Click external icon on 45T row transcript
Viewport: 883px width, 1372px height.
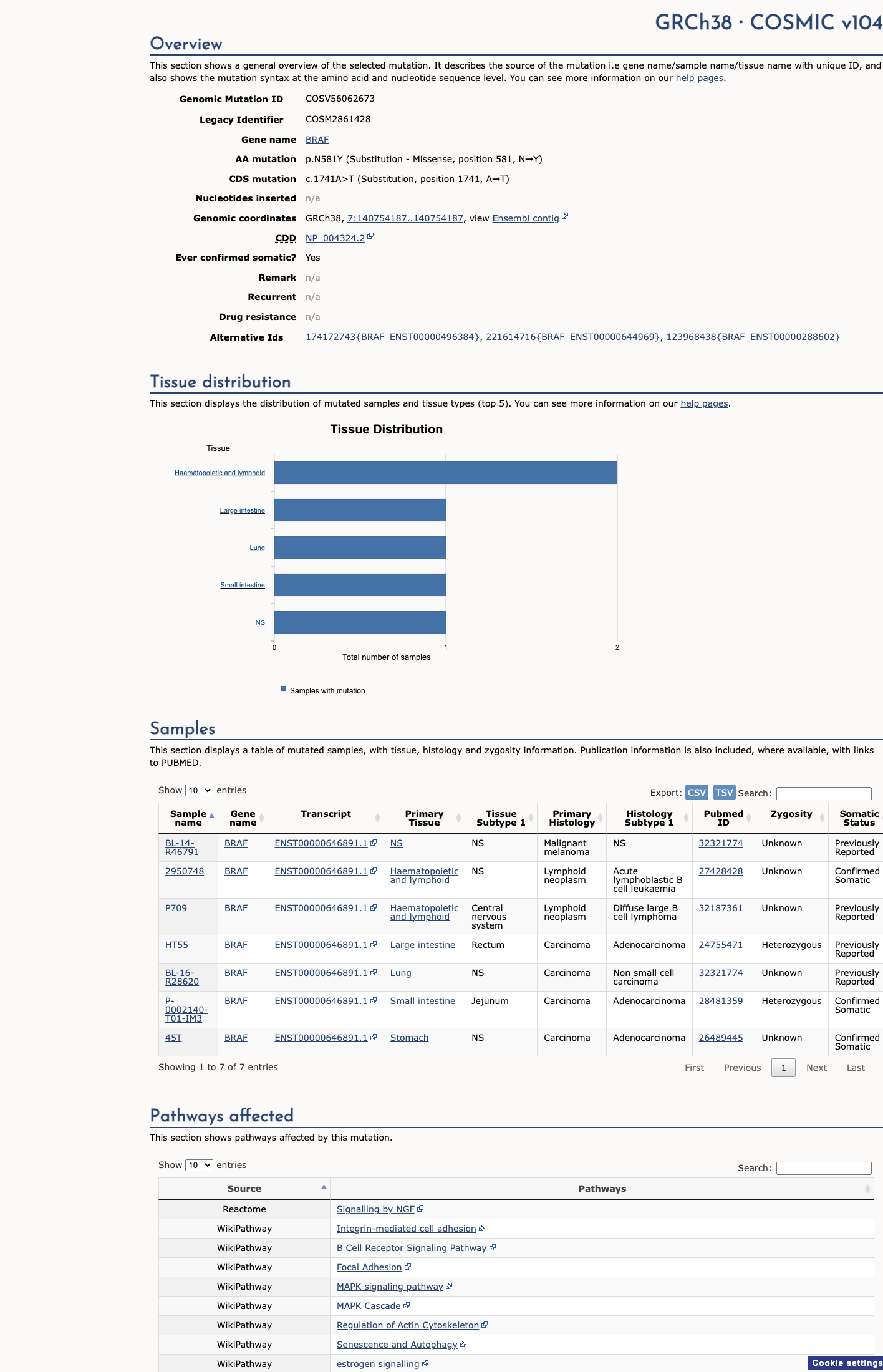374,1037
